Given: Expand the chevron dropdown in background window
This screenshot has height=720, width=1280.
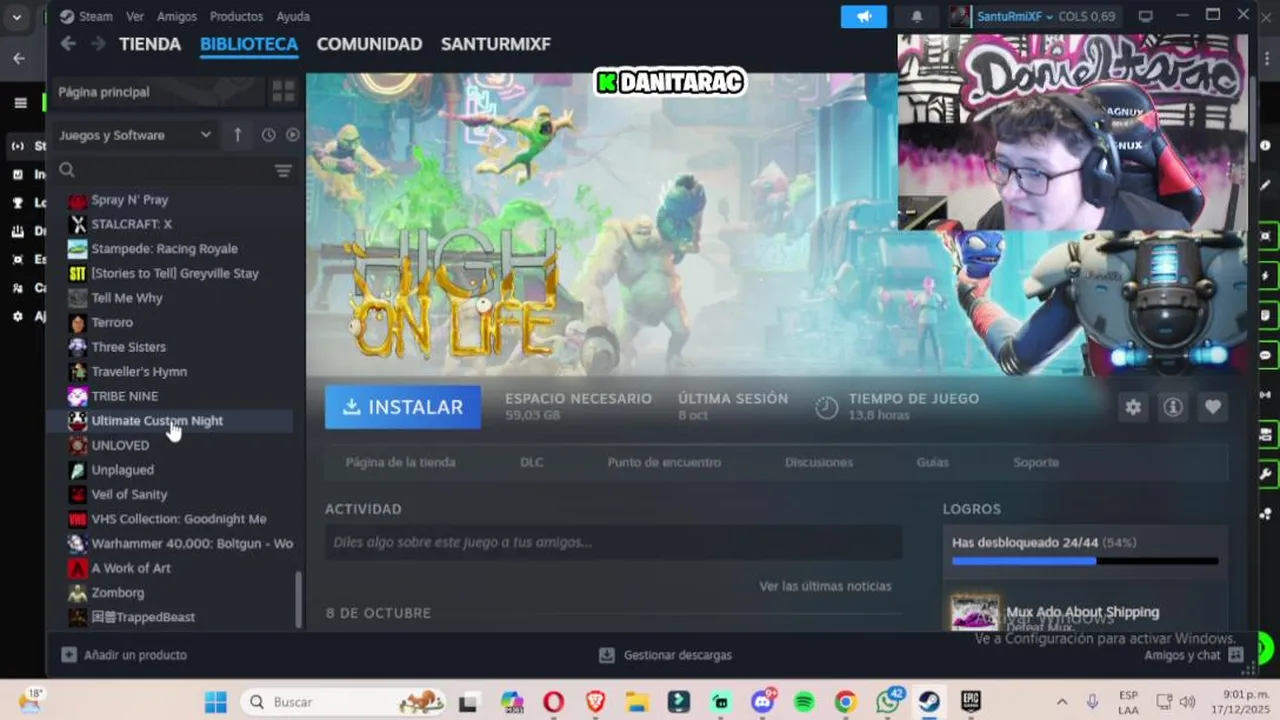Looking at the screenshot, I should 17,17.
